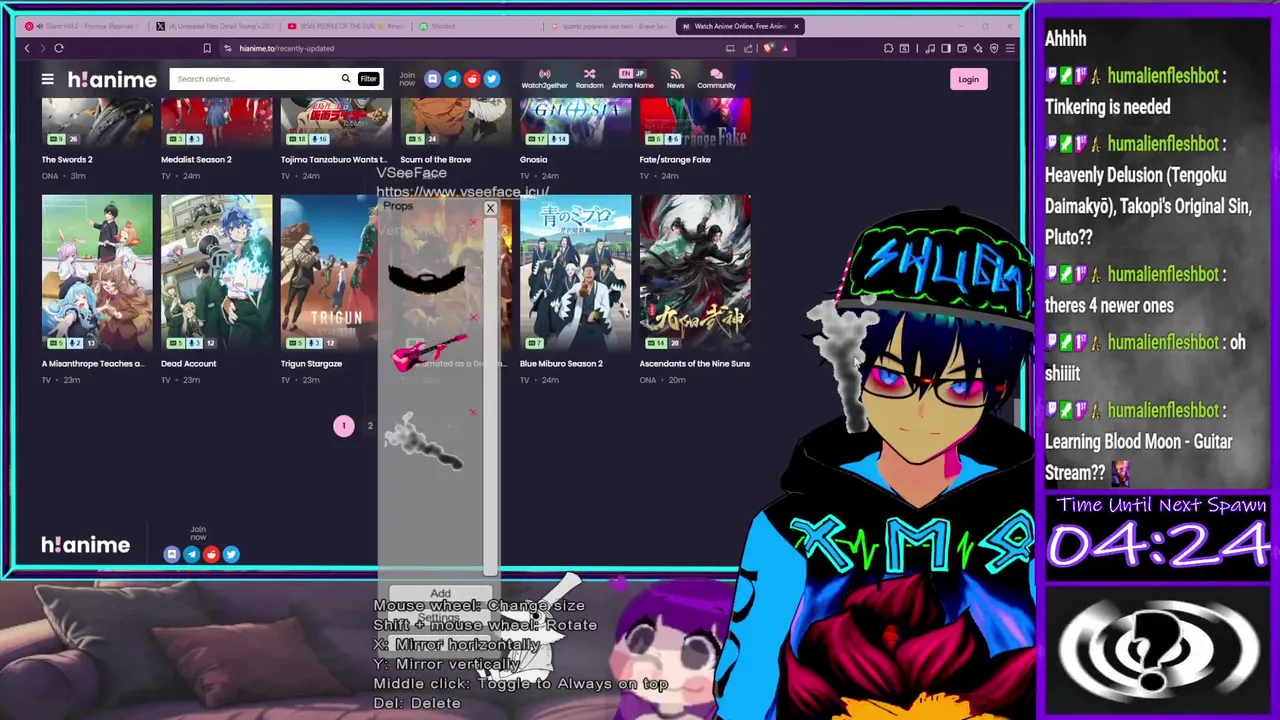The image size is (1280, 720).
Task: Click the bookmark icon by address bar
Action: (207, 48)
